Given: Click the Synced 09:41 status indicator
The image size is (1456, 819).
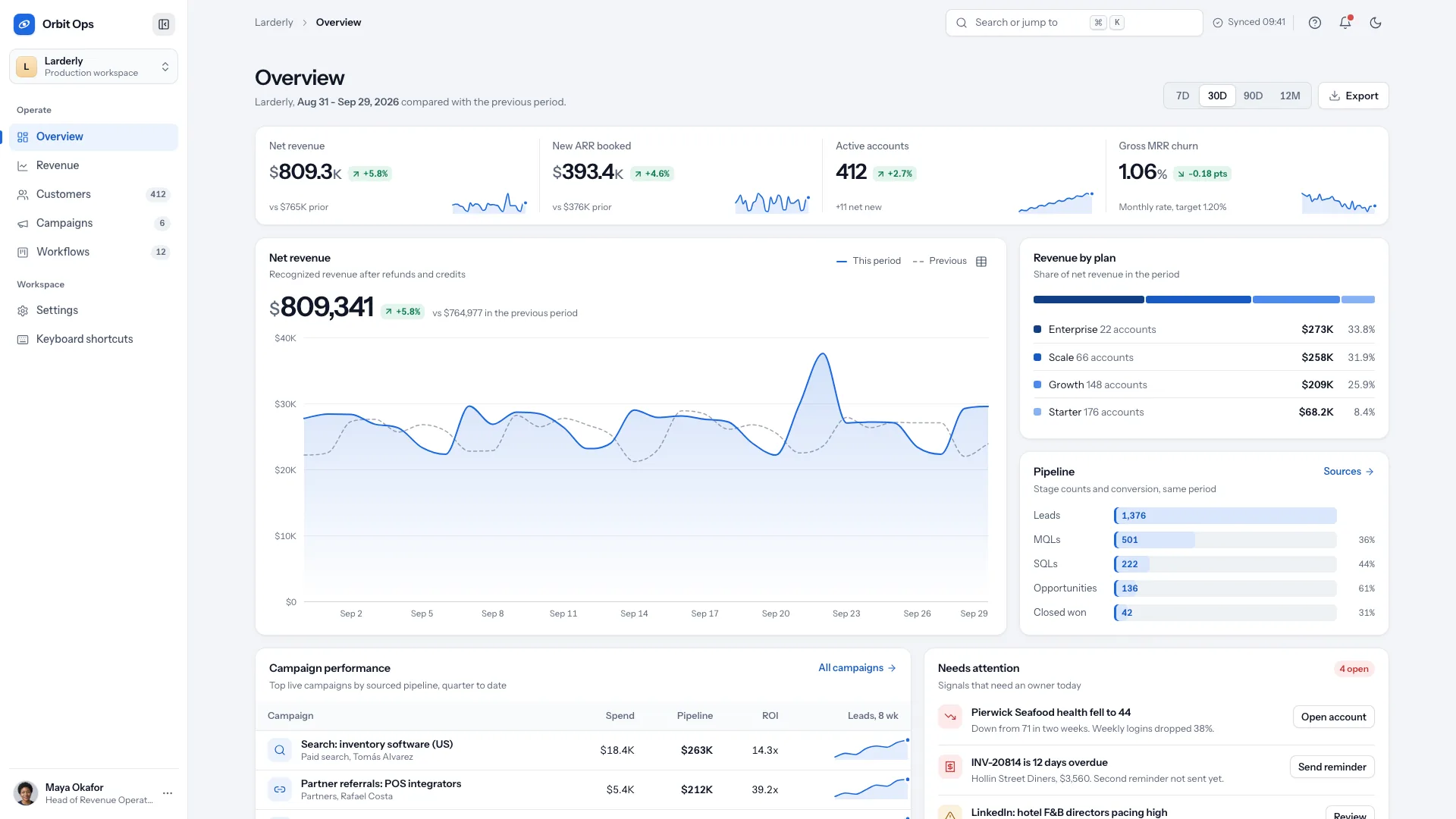Looking at the screenshot, I should click(x=1249, y=22).
